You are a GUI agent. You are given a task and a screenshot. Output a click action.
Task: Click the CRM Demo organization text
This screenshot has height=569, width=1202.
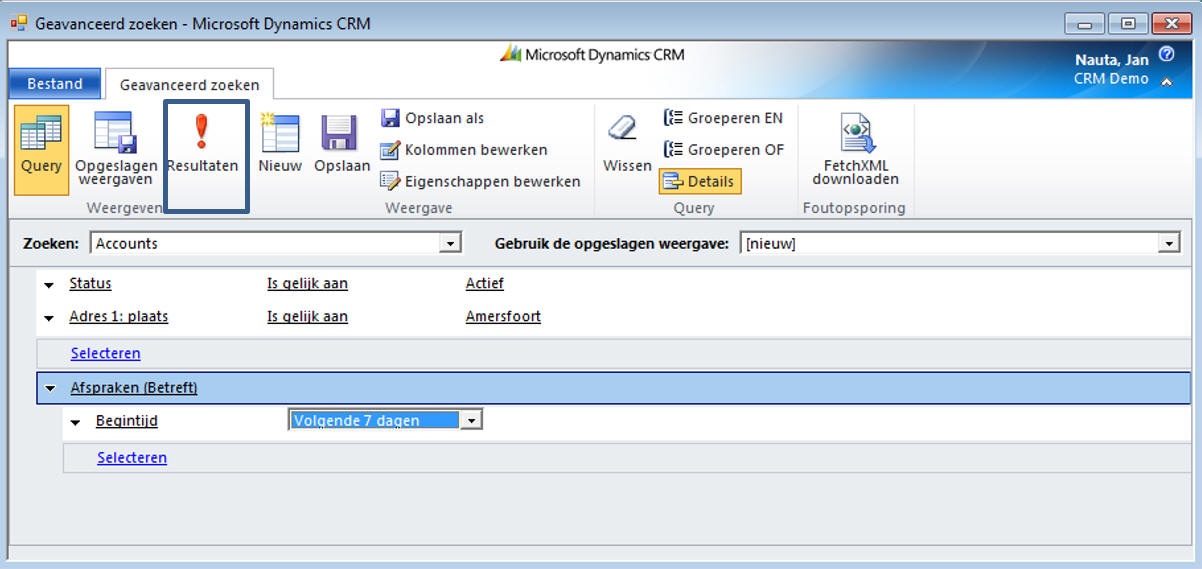pyautogui.click(x=1111, y=79)
